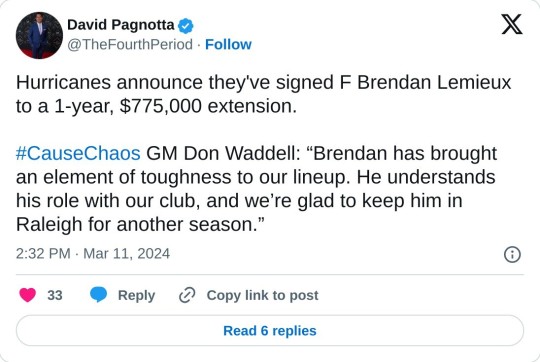Open the X logo in the corner
This screenshot has height=362, width=540.
[x=512, y=24]
